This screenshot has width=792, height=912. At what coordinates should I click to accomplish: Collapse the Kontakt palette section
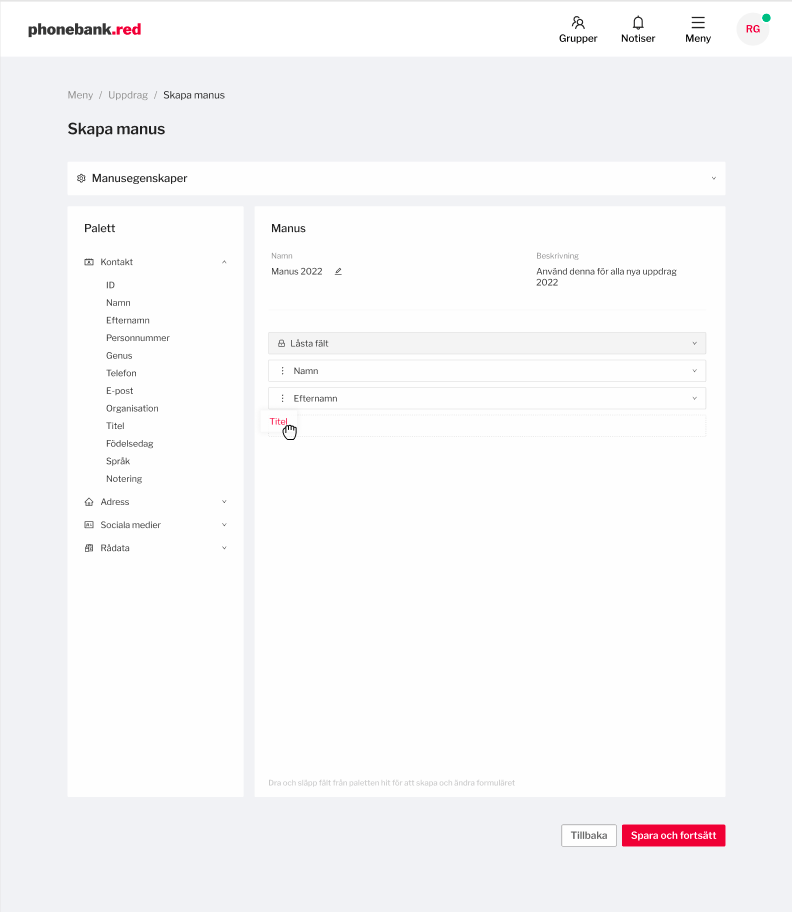[224, 262]
